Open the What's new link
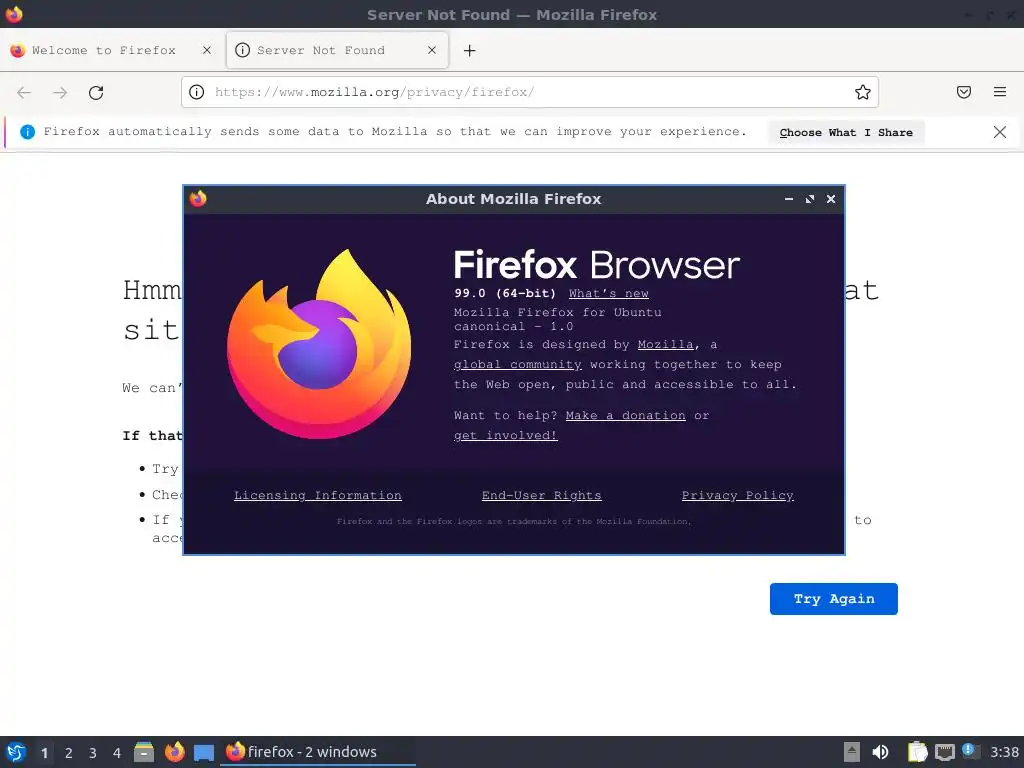 coord(609,293)
